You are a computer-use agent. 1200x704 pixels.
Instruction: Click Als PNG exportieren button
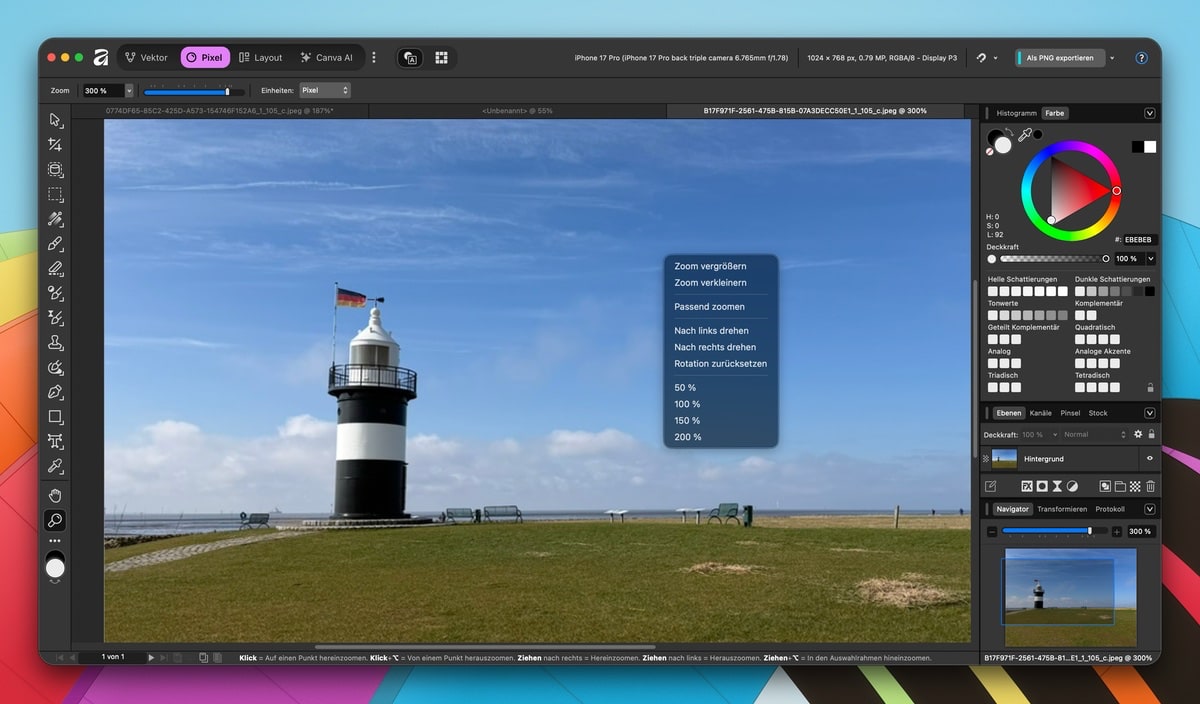pyautogui.click(x=1060, y=58)
